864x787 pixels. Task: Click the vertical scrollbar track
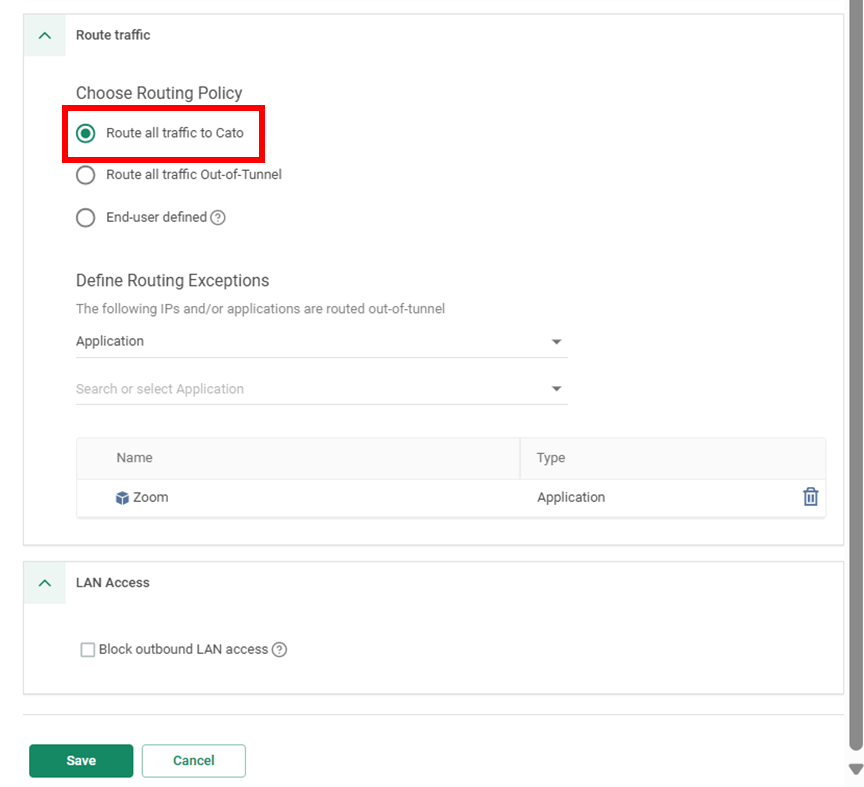[855, 400]
